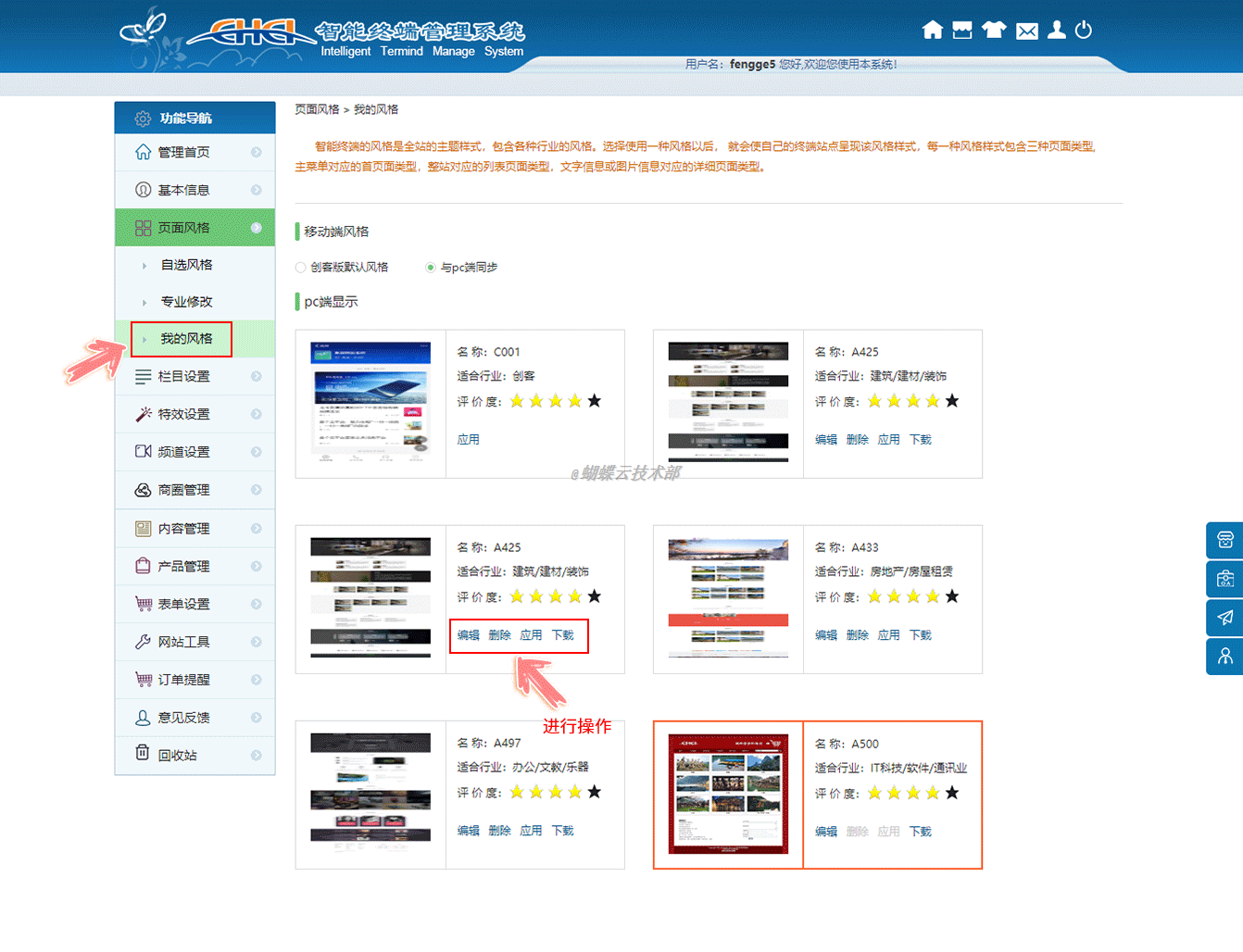Collapse the 页面风格 menu arrow
Screen dimensions: 1243x952
(x=257, y=228)
